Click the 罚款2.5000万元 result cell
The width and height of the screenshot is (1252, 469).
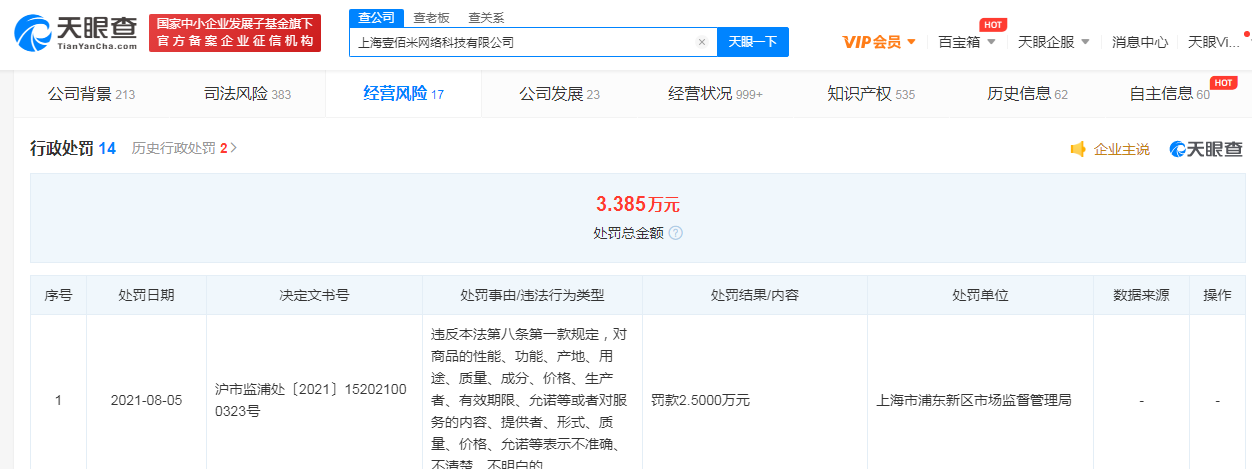(700, 400)
